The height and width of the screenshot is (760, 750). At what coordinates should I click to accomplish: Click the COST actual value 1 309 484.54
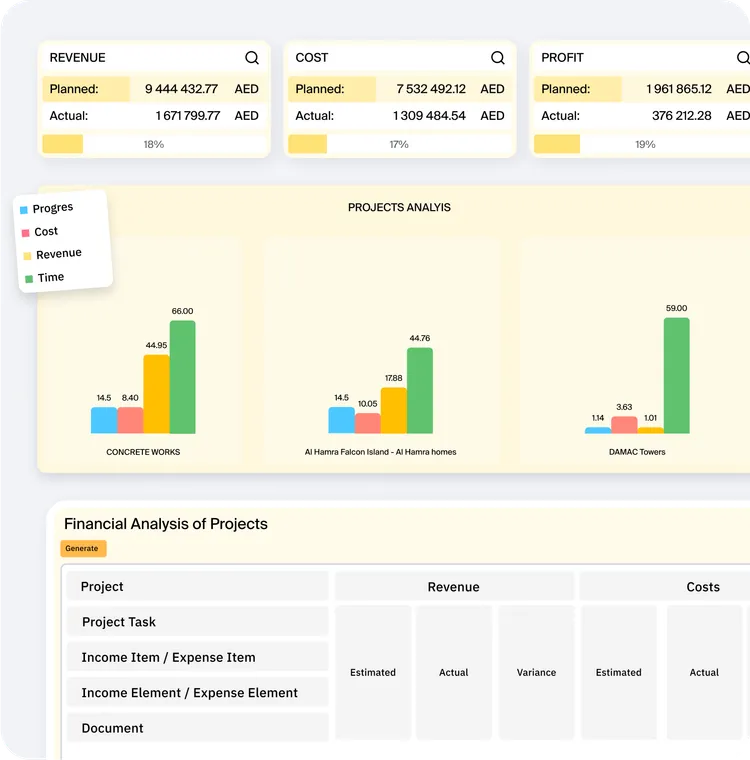(x=429, y=116)
